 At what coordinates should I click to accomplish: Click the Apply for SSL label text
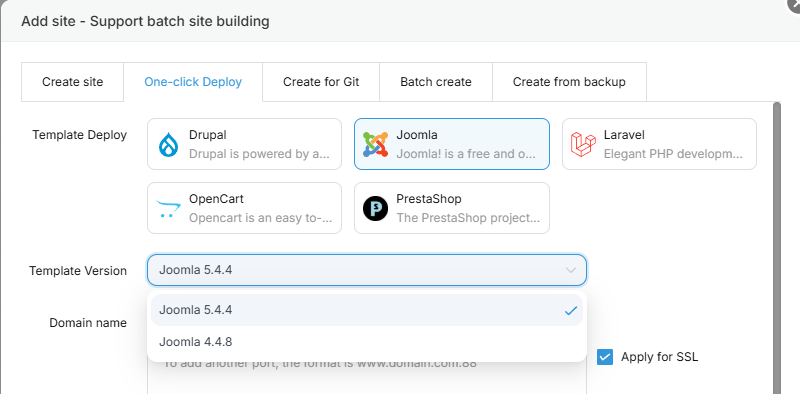659,357
